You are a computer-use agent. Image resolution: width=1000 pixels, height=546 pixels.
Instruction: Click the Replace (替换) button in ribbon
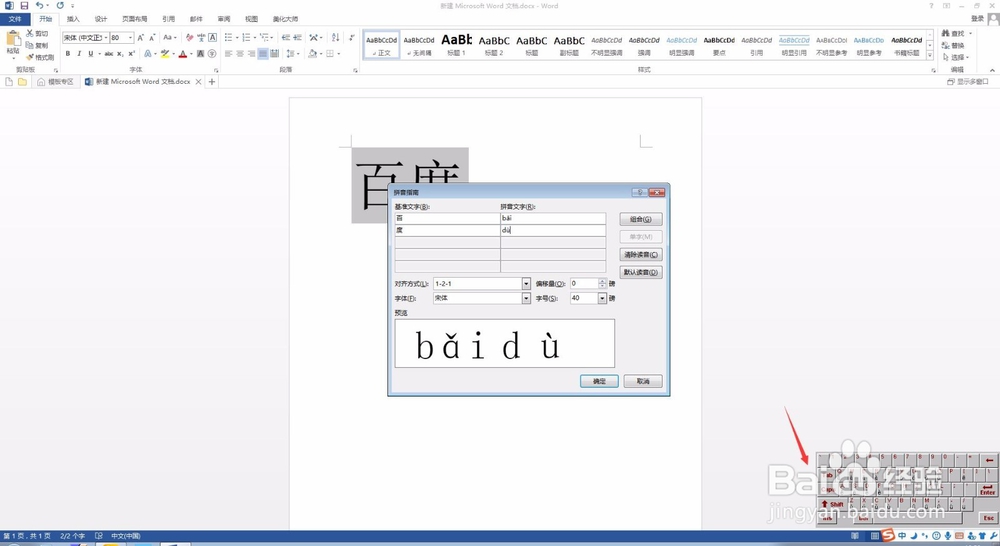953,45
